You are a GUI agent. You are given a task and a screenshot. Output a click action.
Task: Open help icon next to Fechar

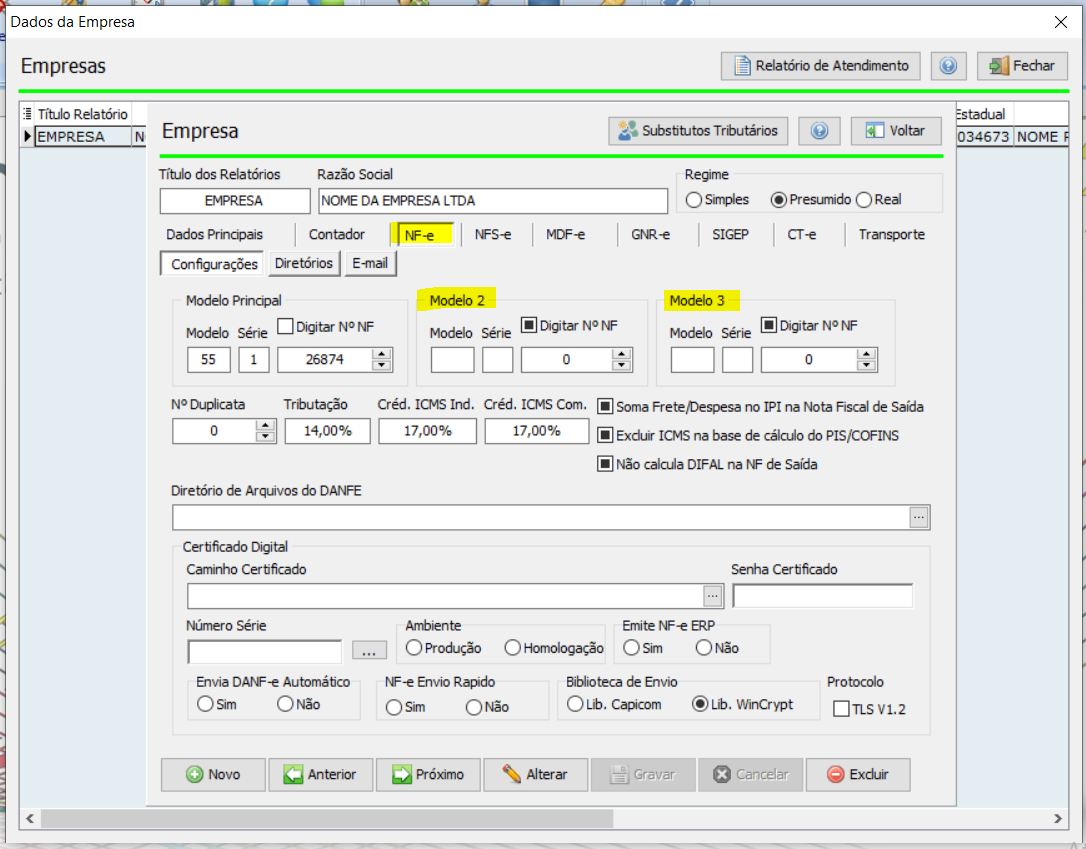point(948,66)
